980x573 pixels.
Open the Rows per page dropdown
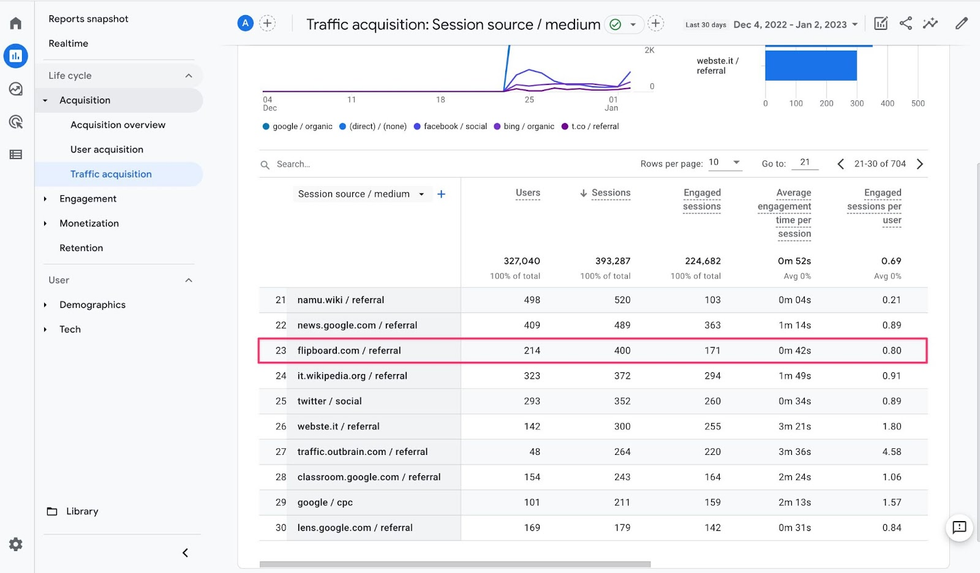(725, 163)
